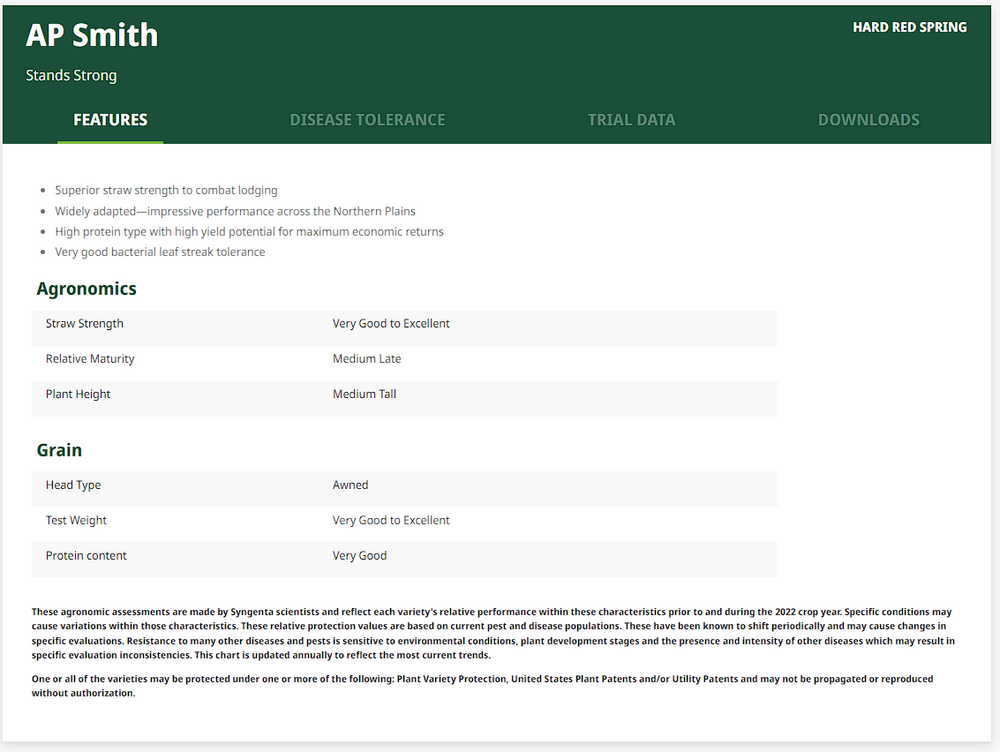Click the Syngenta agronomic assessments disclaimer paragraph
Screen dimensions: 1000x752
point(493,633)
